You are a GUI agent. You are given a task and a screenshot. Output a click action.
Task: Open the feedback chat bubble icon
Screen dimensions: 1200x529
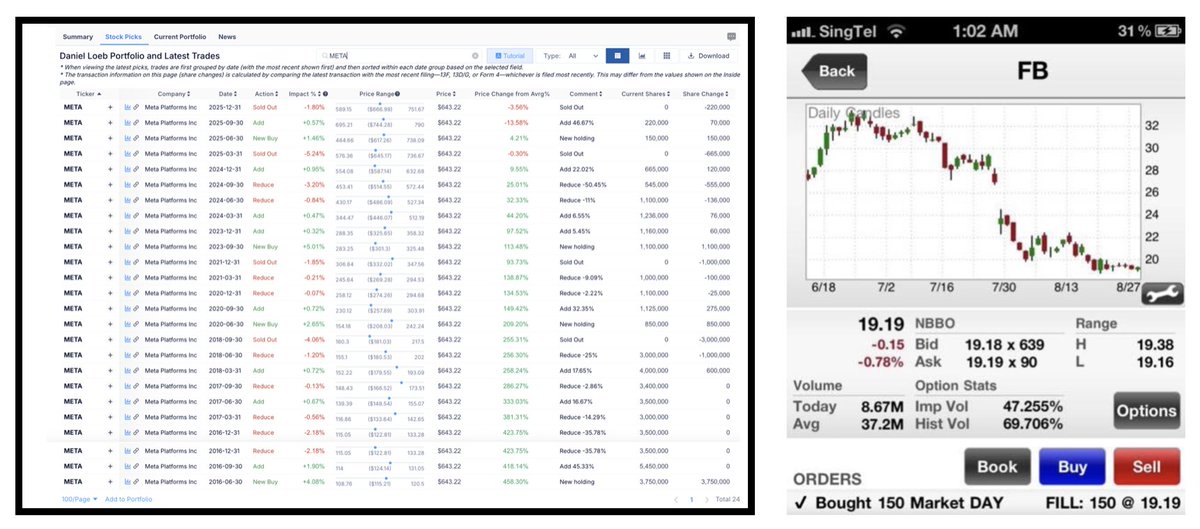pyautogui.click(x=731, y=36)
